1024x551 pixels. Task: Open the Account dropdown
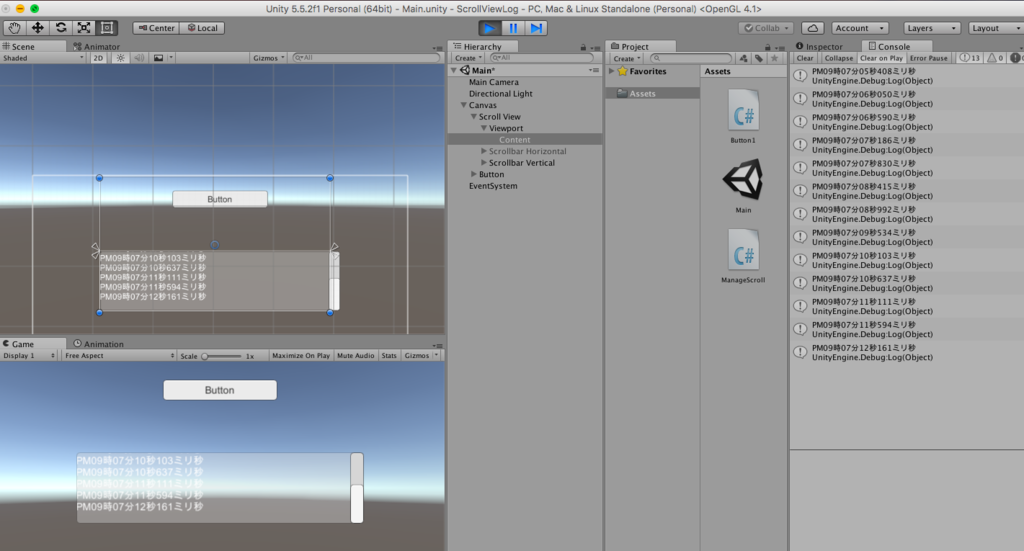point(861,28)
